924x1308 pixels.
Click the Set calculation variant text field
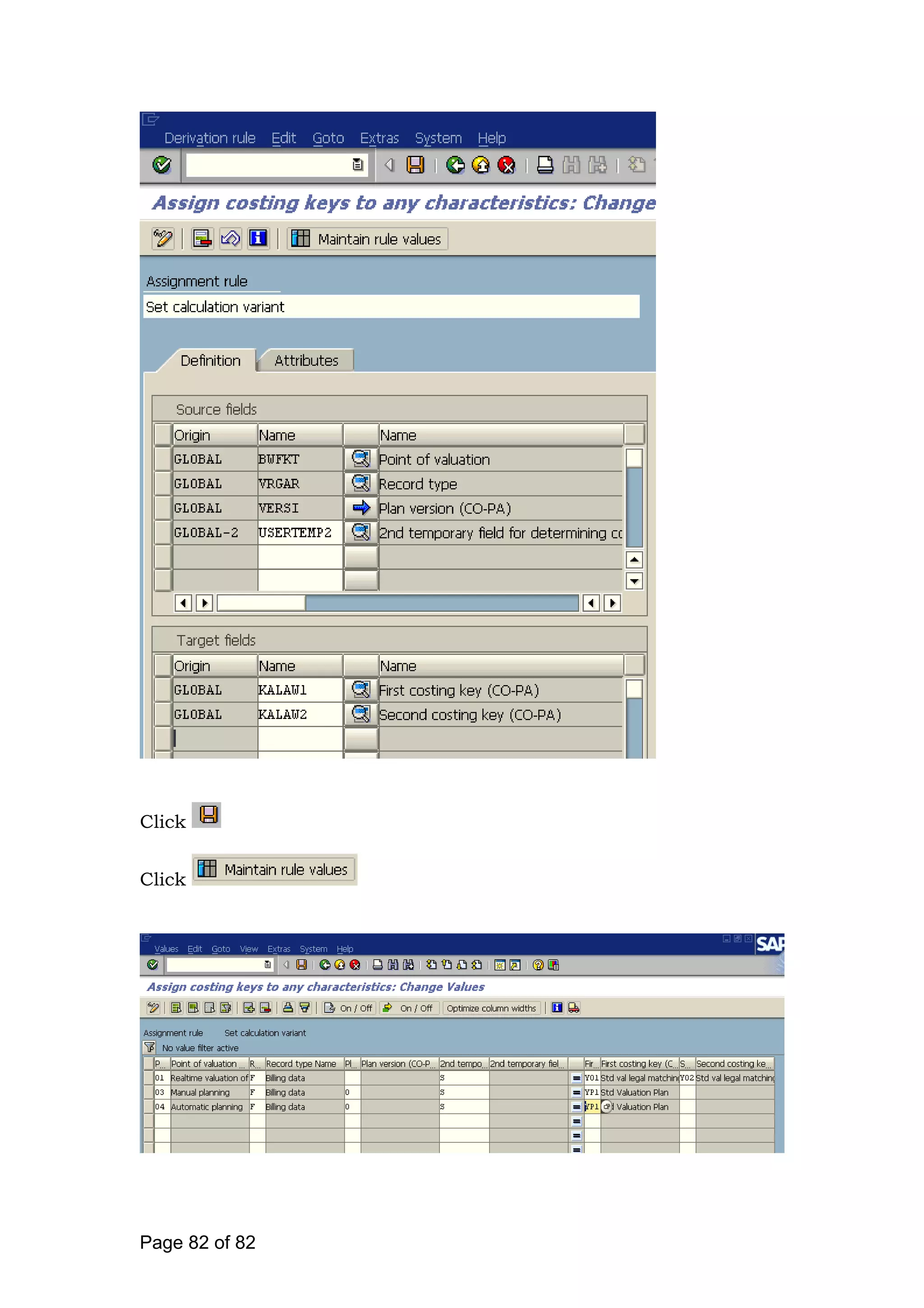391,307
